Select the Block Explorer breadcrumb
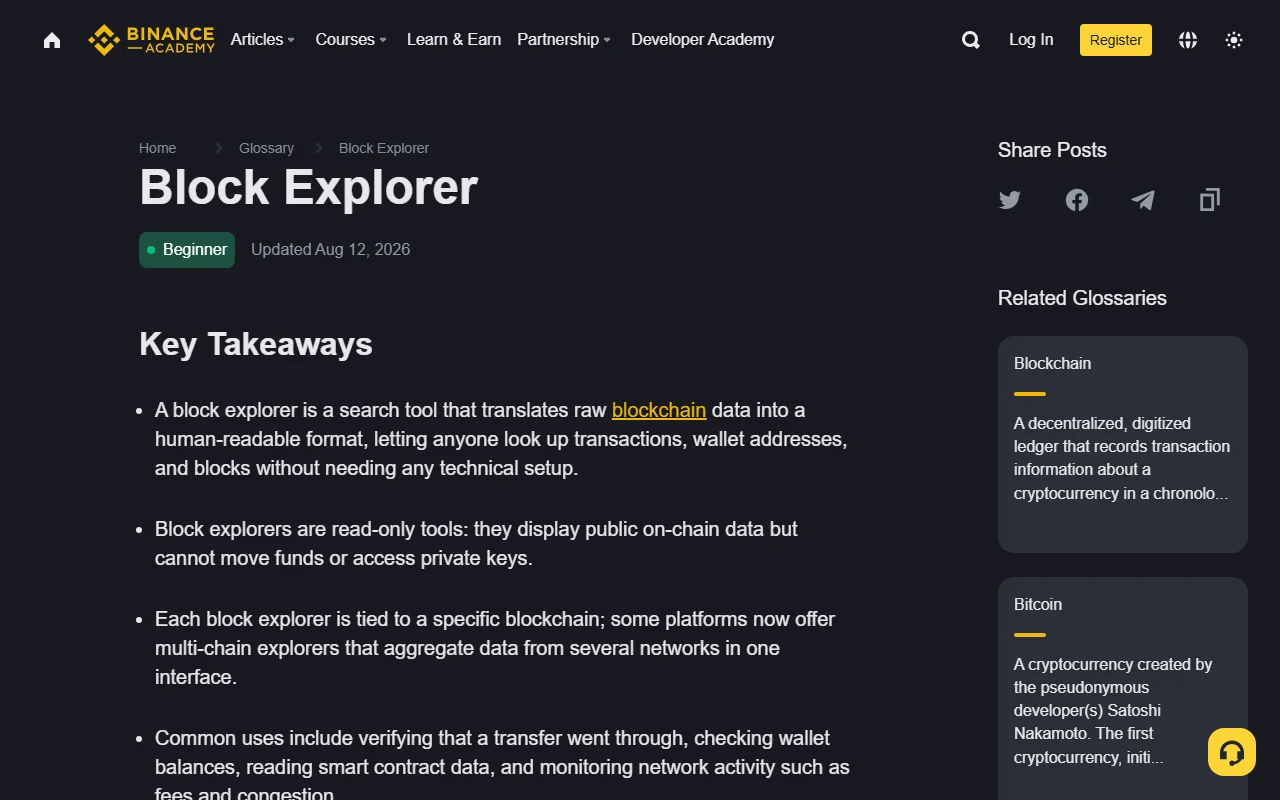Viewport: 1280px width, 800px height. [384, 148]
